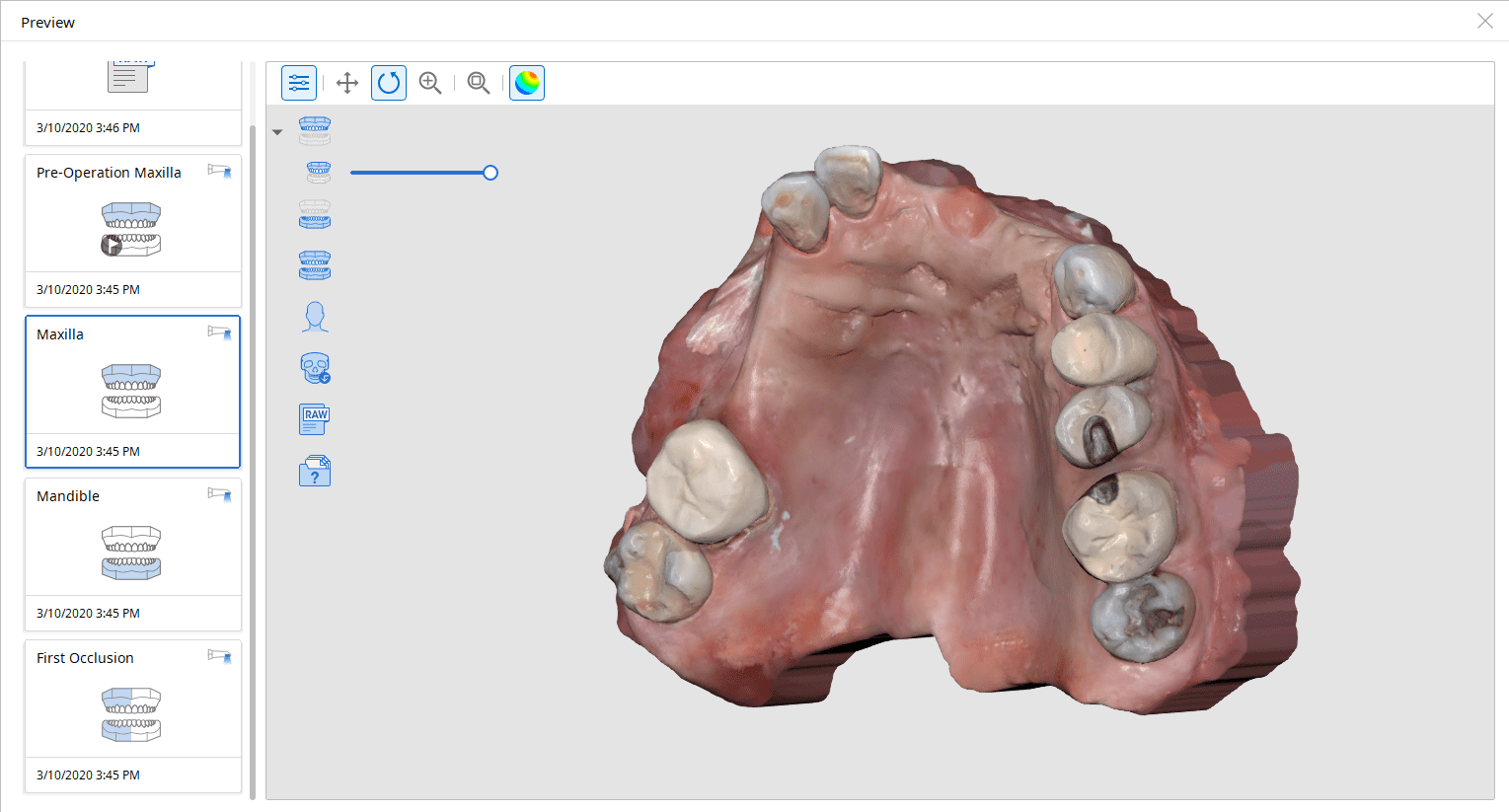Open the Mandible scan preview
The height and width of the screenshot is (812, 1509).
tap(132, 553)
